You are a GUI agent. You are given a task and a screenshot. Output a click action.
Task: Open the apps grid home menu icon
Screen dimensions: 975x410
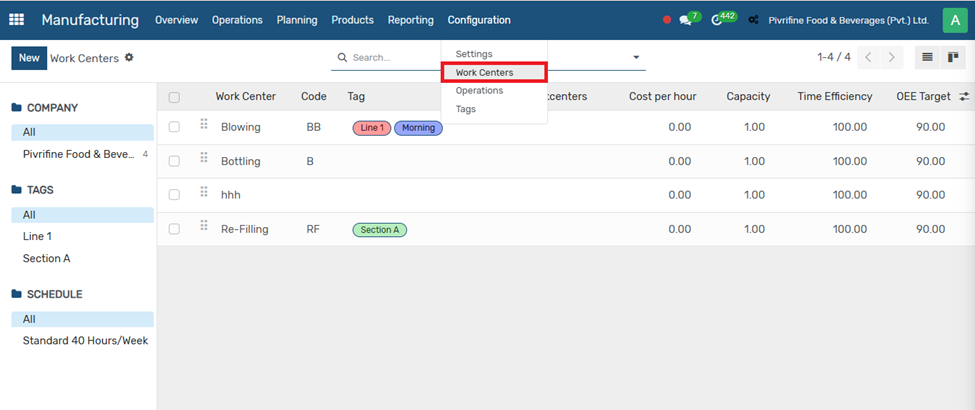(20, 20)
